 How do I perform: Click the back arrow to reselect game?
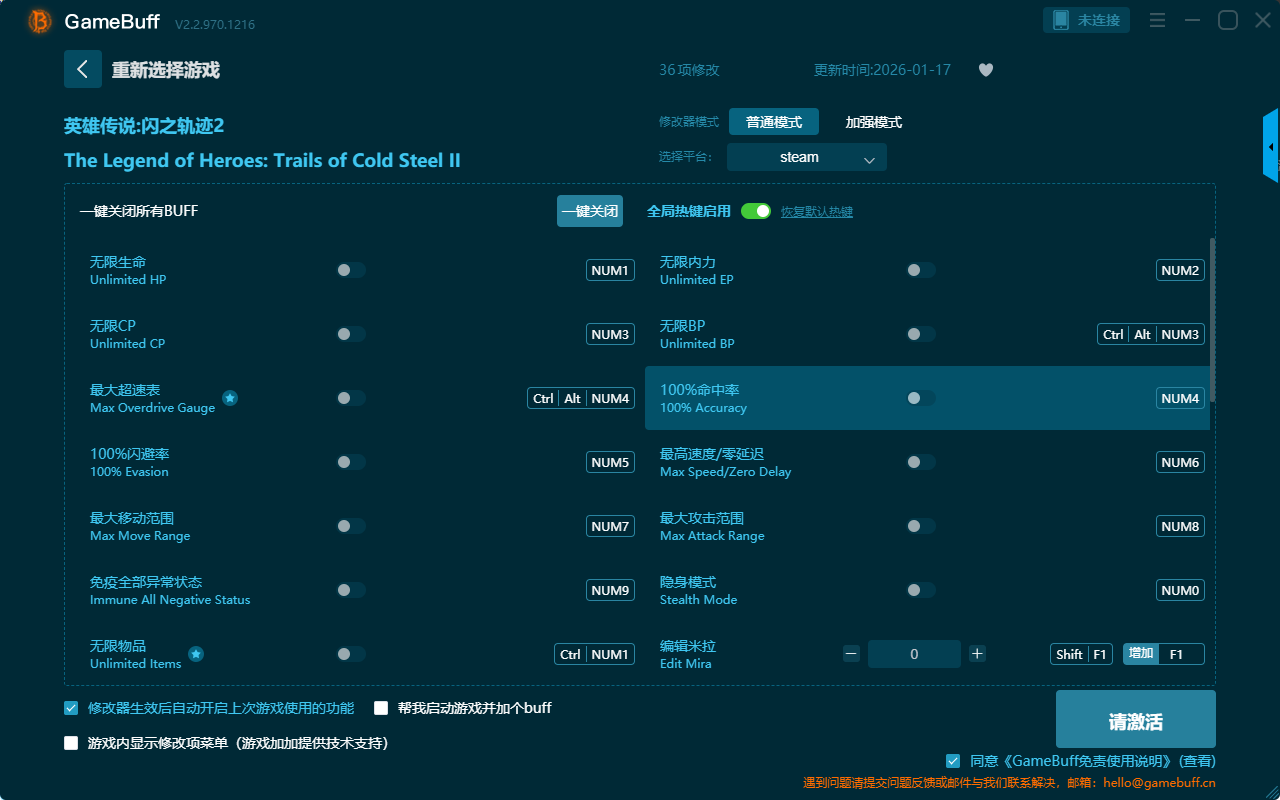click(x=82, y=69)
